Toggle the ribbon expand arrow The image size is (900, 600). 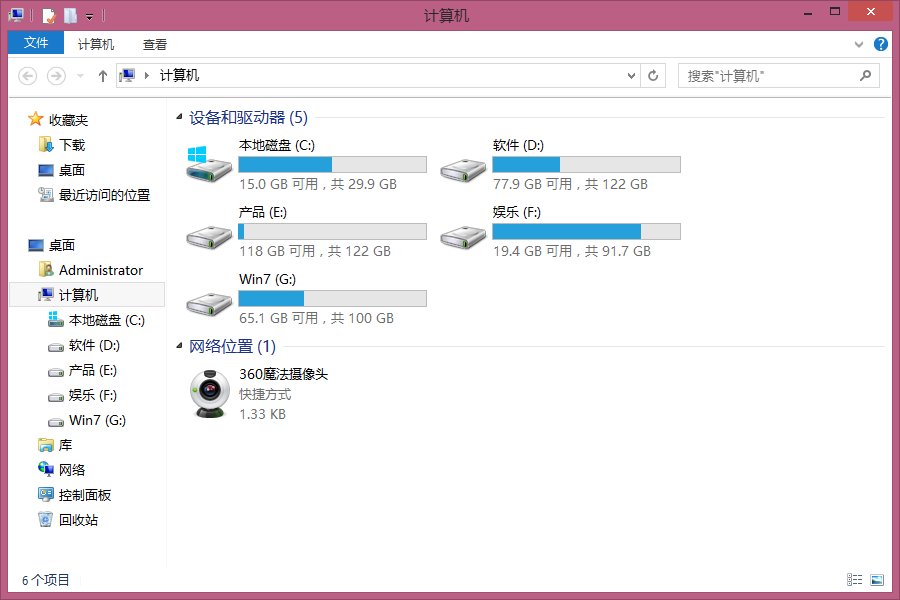(x=858, y=44)
